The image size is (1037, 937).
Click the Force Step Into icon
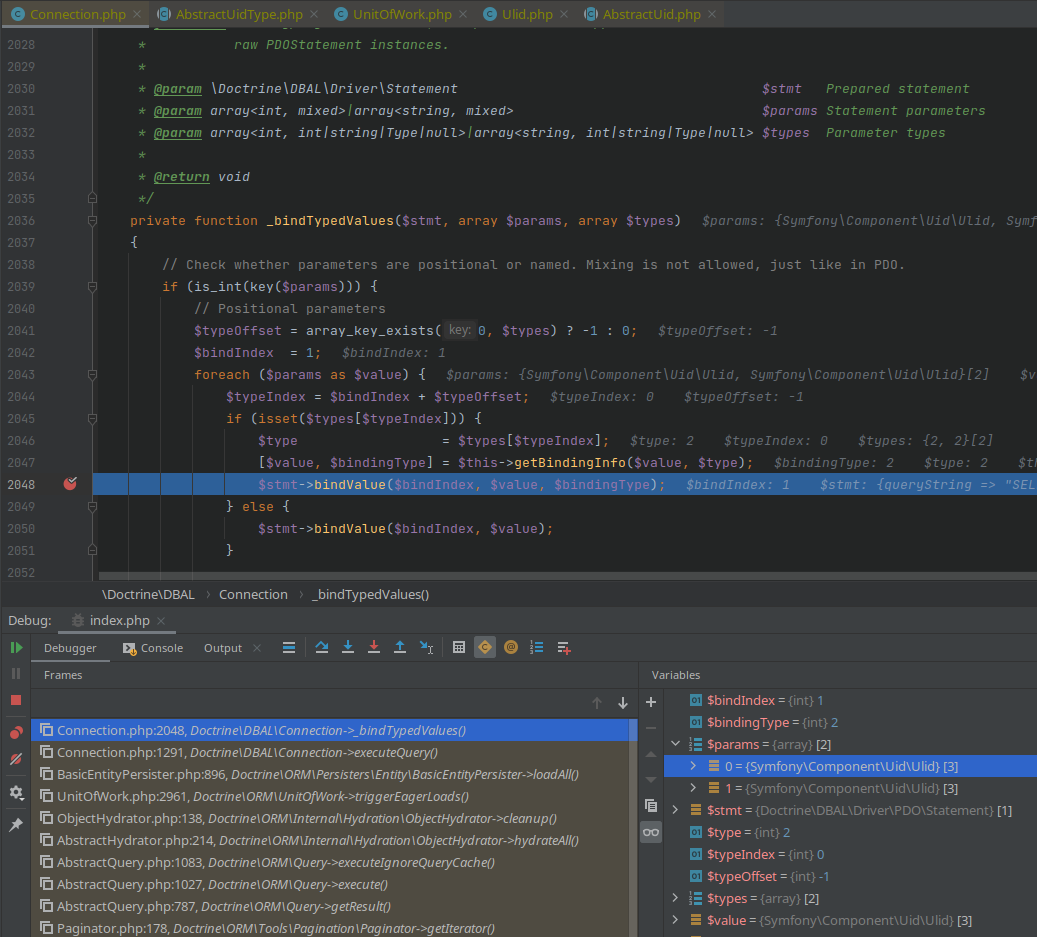pyautogui.click(x=374, y=647)
